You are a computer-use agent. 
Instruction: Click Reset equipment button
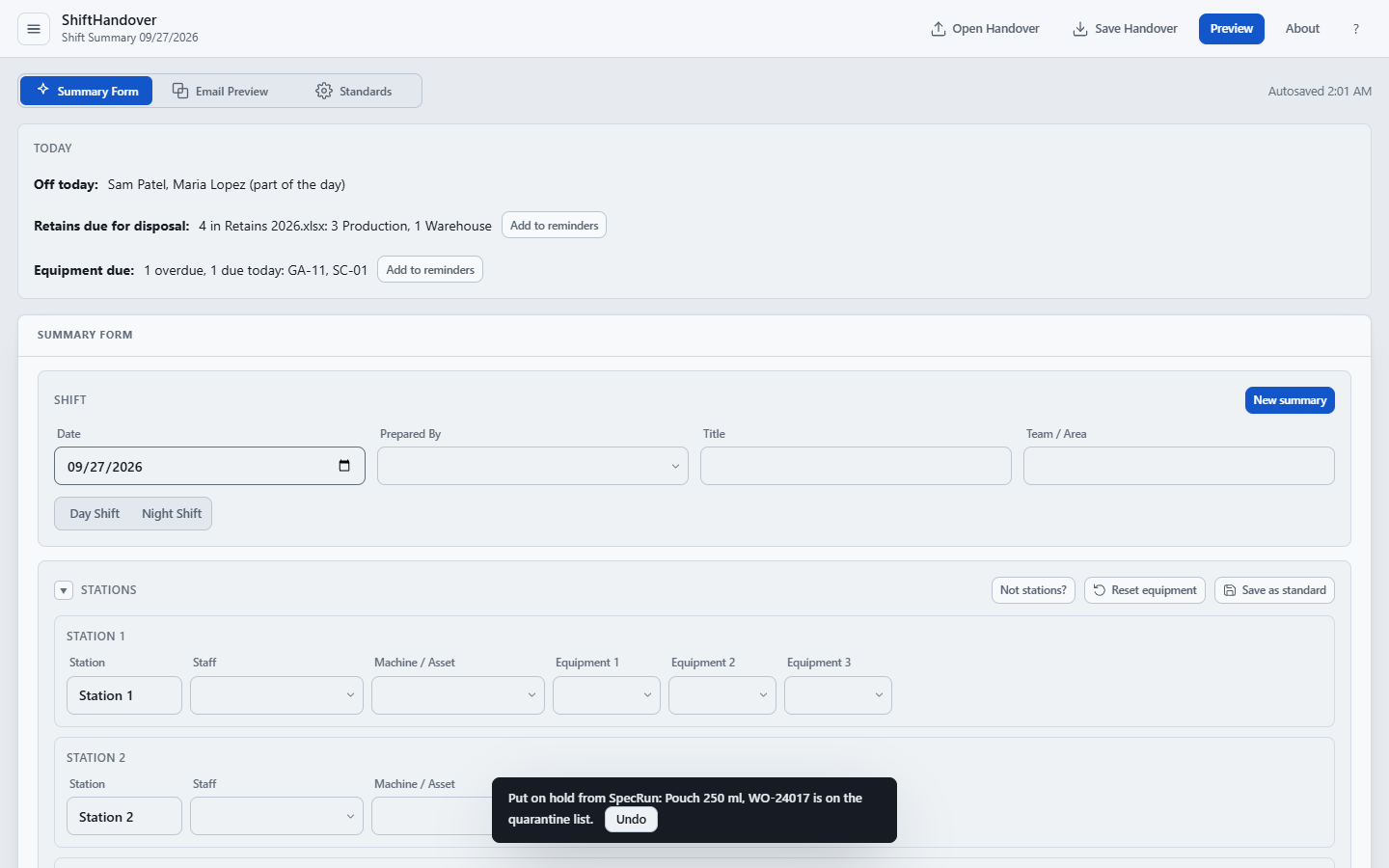click(1145, 590)
